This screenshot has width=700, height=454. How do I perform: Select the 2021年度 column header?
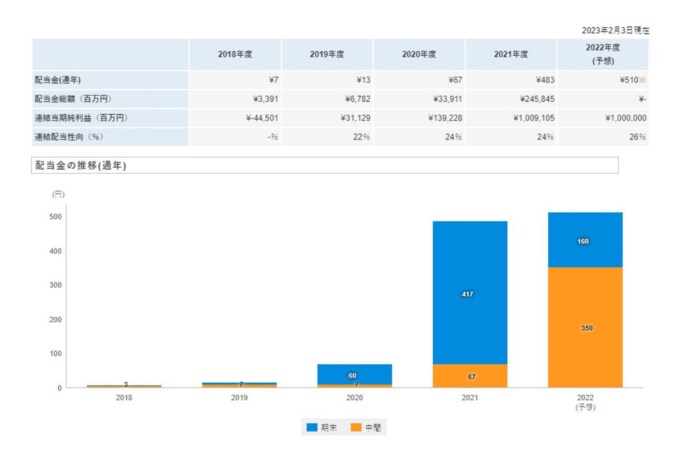tap(511, 54)
